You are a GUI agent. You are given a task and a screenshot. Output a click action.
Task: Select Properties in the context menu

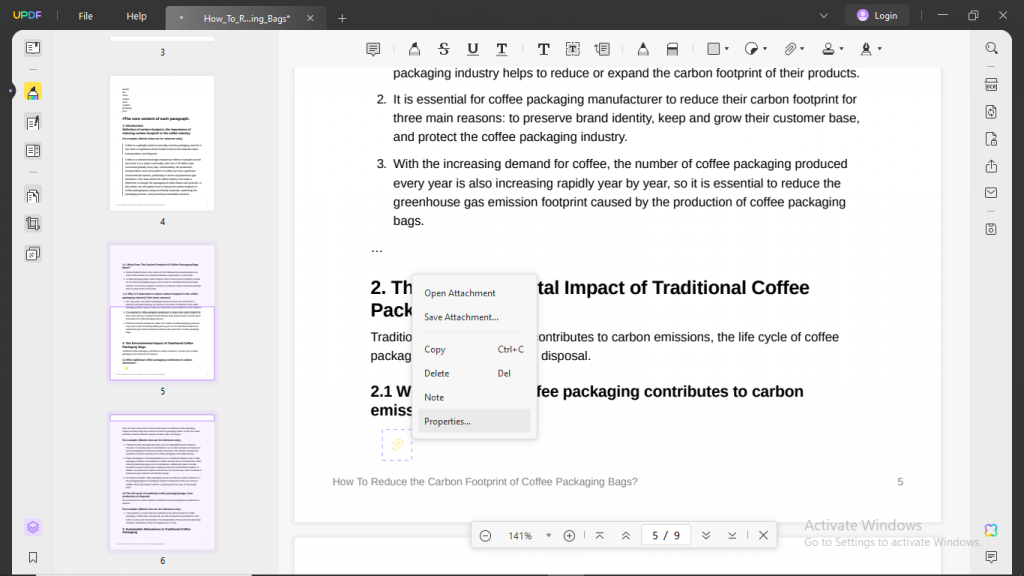[447, 421]
